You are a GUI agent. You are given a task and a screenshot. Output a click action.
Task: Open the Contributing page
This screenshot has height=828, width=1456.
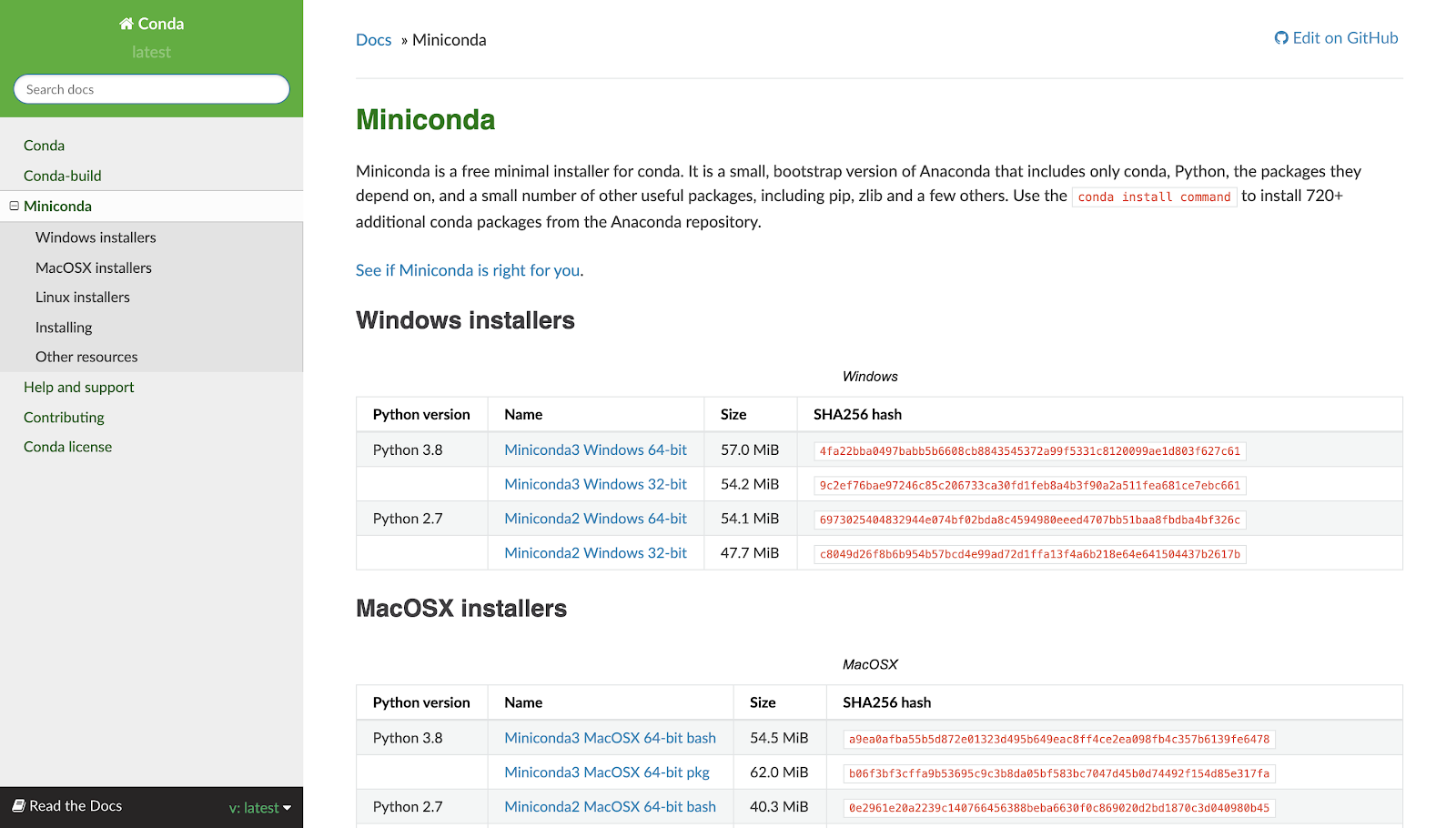point(64,417)
